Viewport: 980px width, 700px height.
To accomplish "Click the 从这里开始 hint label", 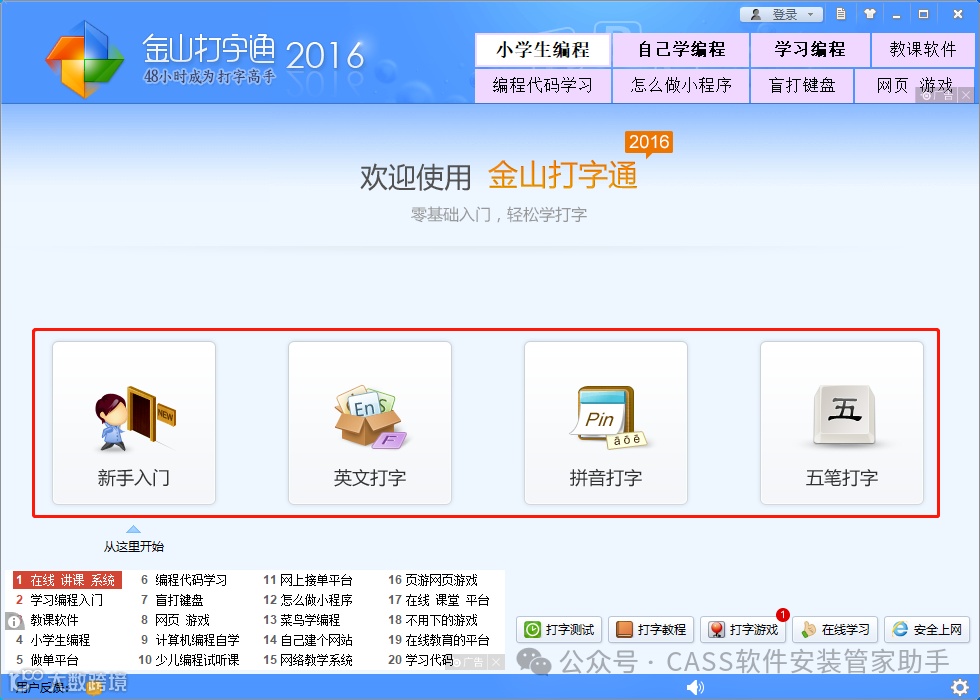I will coord(134,546).
